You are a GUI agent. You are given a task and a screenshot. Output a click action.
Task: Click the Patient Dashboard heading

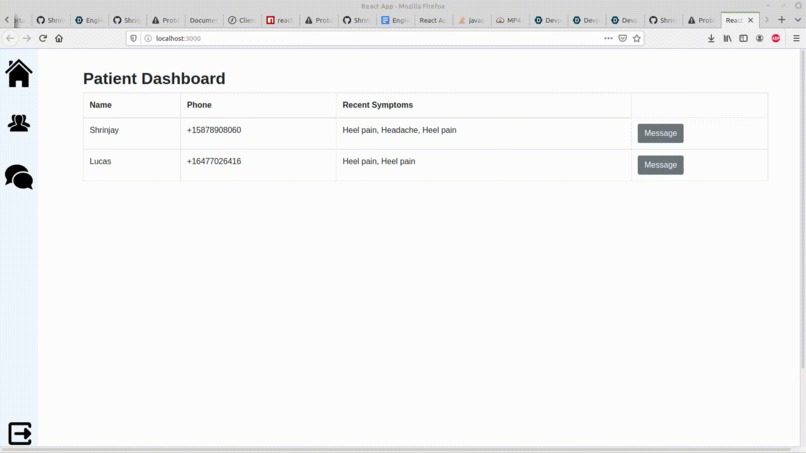pyautogui.click(x=154, y=79)
